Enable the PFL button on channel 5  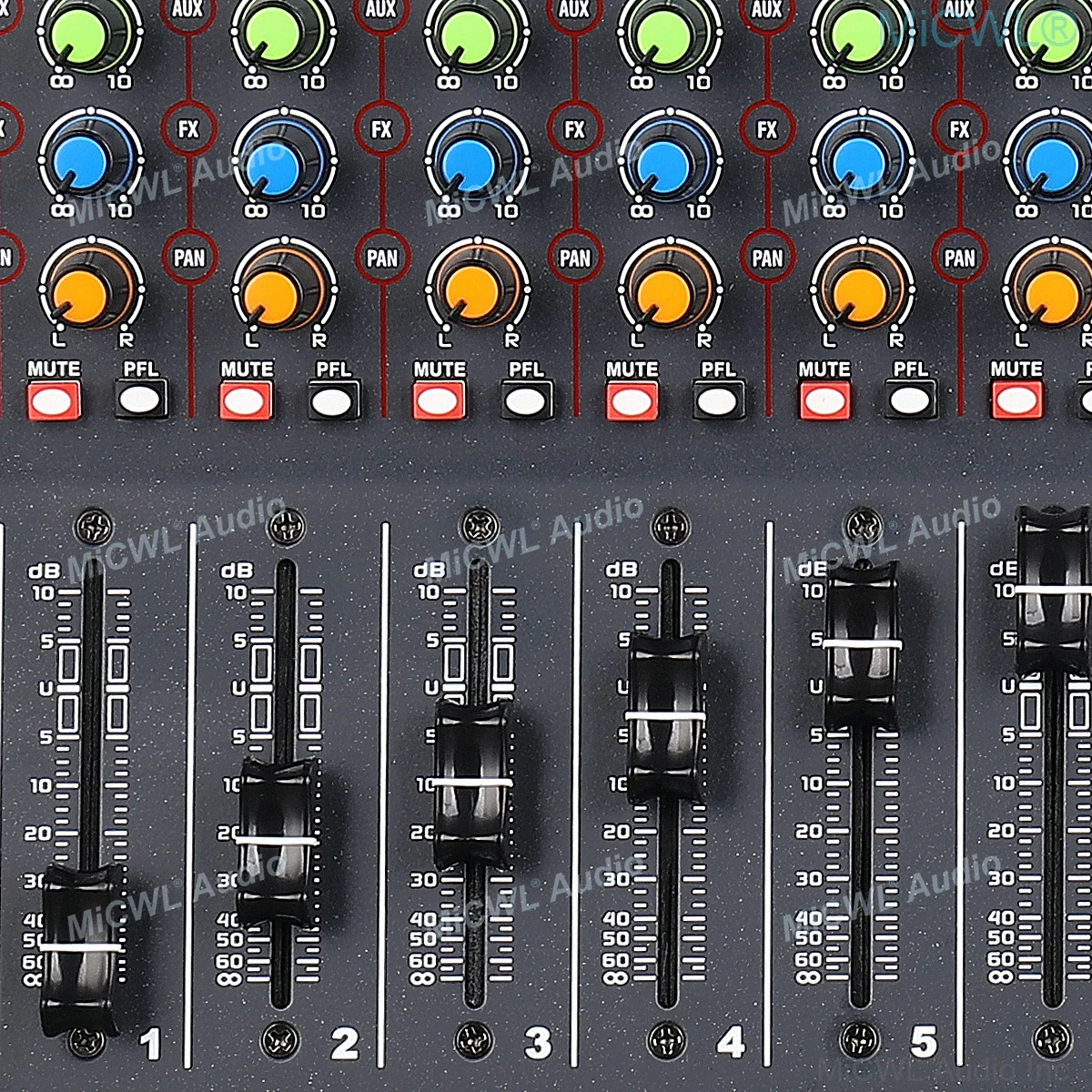tap(911, 399)
